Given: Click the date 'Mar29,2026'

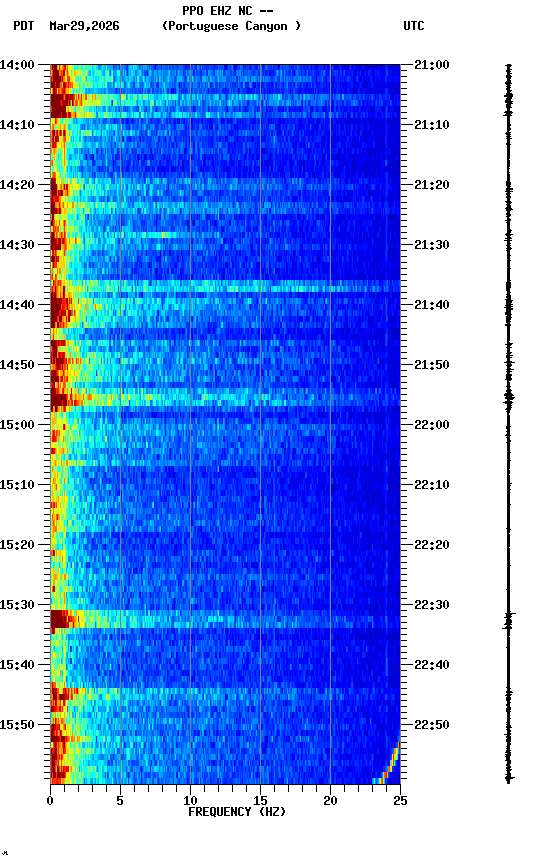Looking at the screenshot, I should (84, 26).
